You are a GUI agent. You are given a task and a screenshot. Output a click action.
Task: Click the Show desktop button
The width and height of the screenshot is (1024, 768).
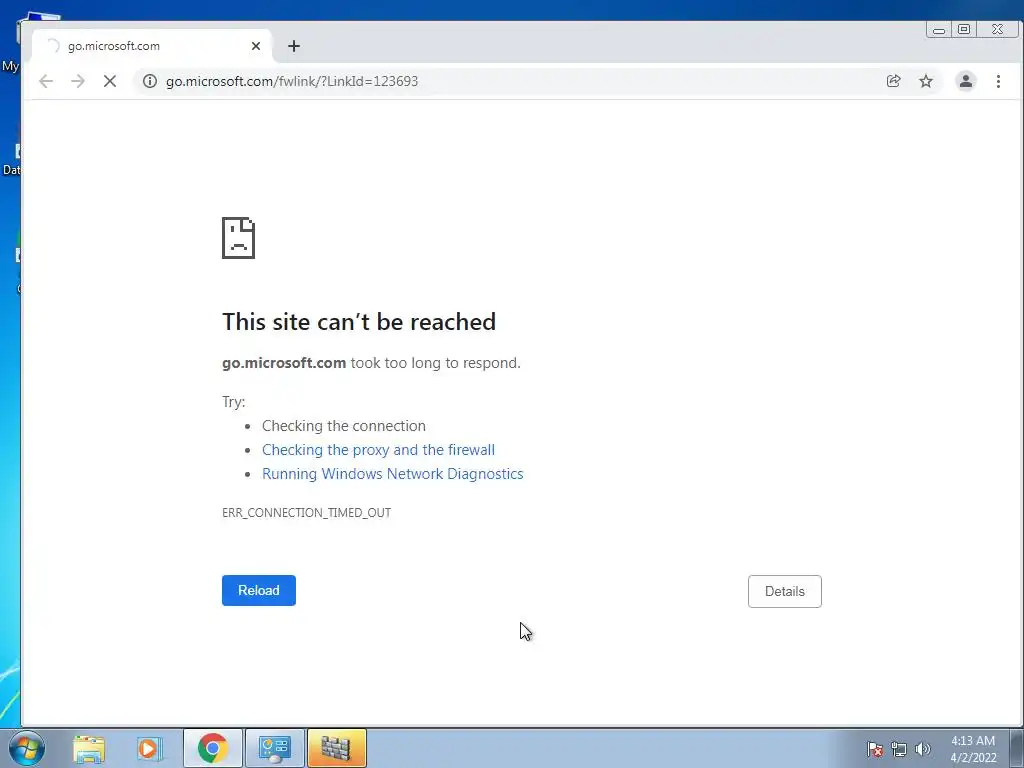1017,748
